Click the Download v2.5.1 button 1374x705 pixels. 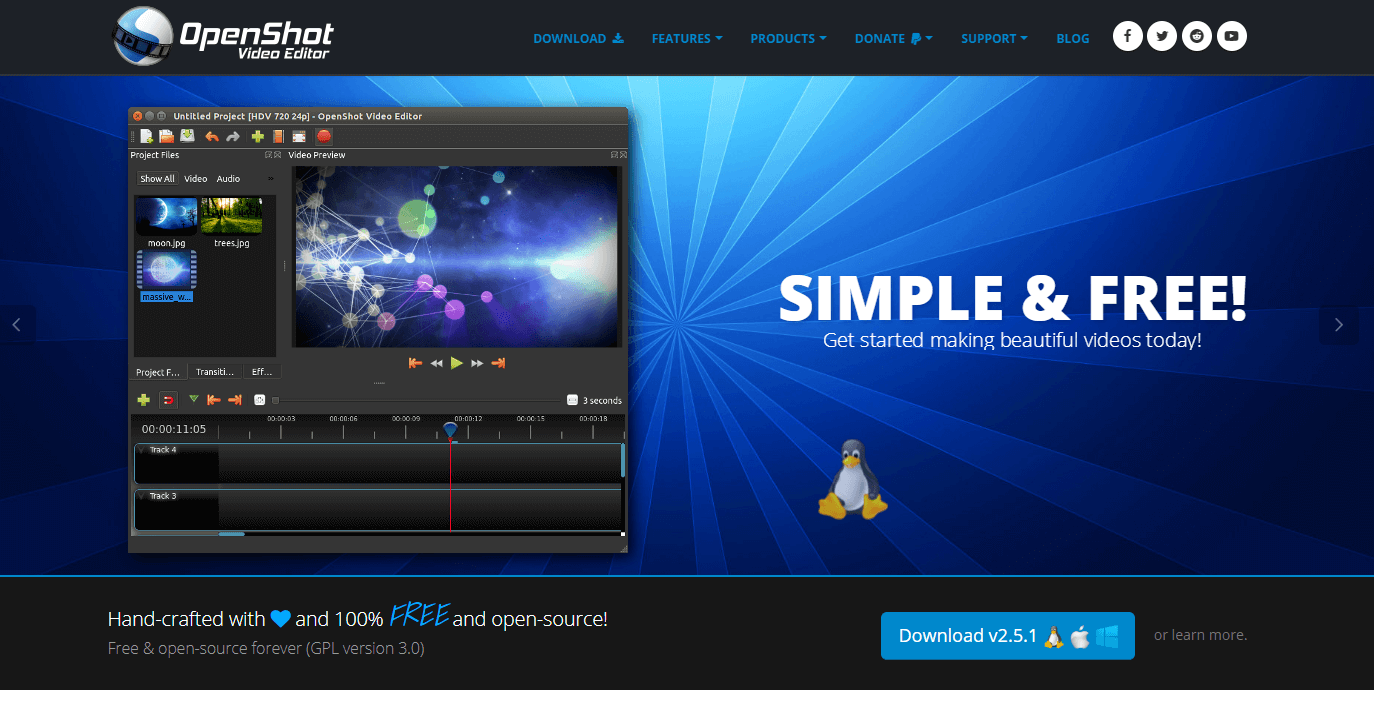[x=1008, y=636]
